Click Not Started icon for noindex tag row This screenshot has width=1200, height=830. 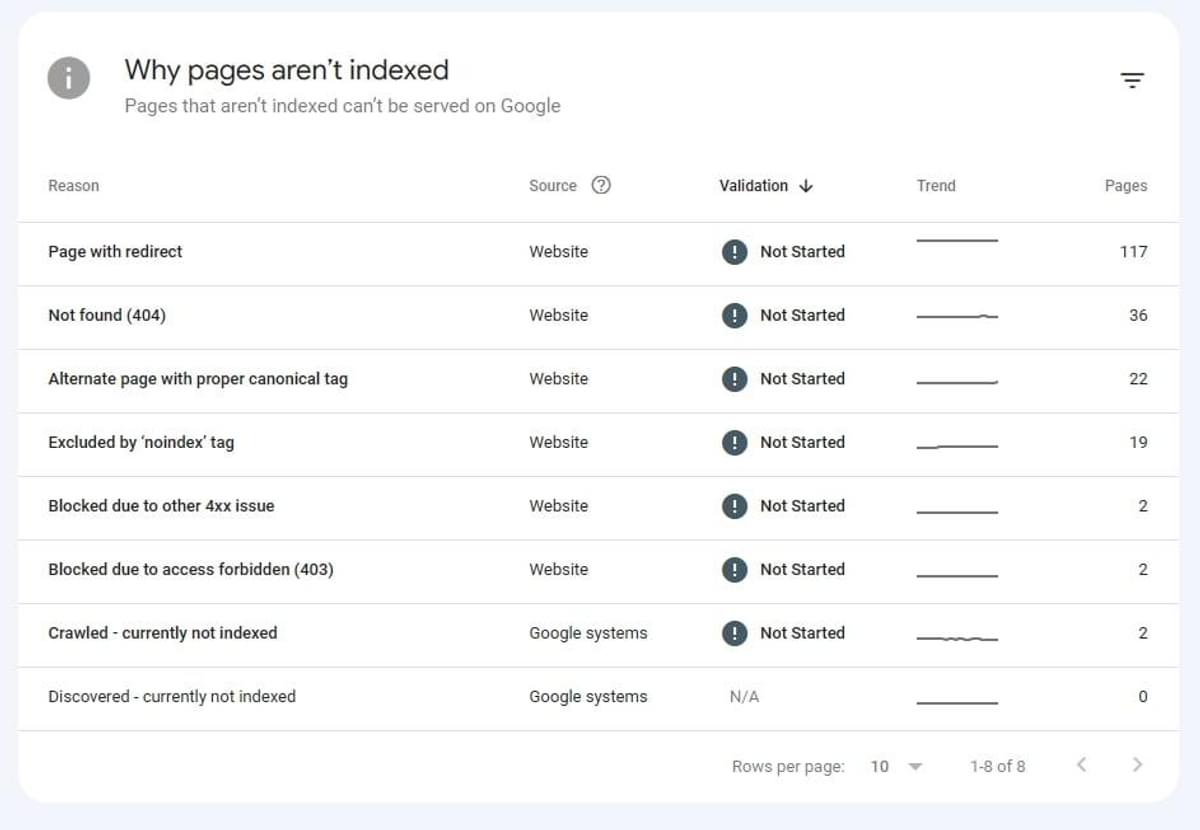tap(734, 442)
